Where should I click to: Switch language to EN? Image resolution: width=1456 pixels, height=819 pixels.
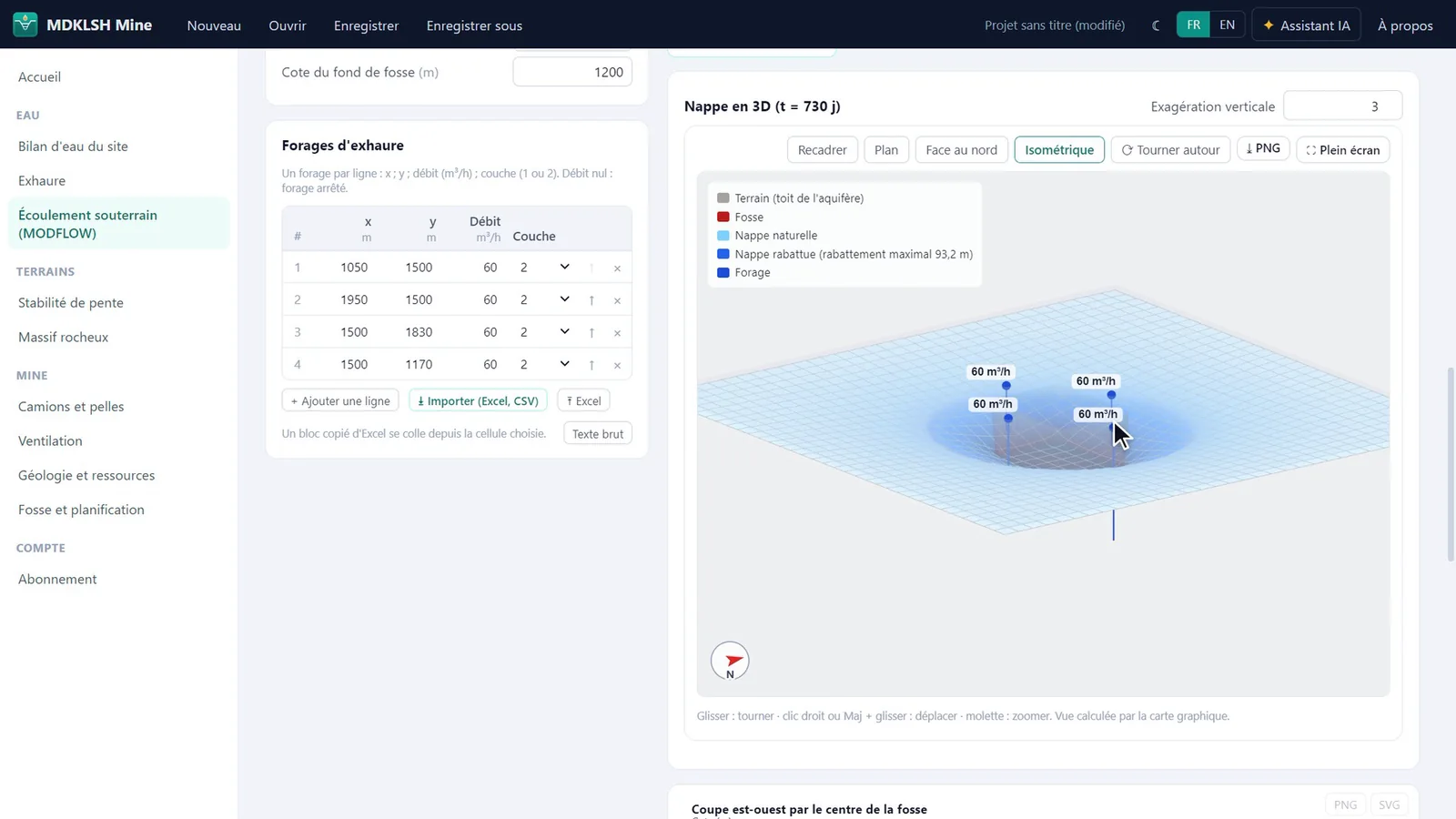pyautogui.click(x=1227, y=25)
